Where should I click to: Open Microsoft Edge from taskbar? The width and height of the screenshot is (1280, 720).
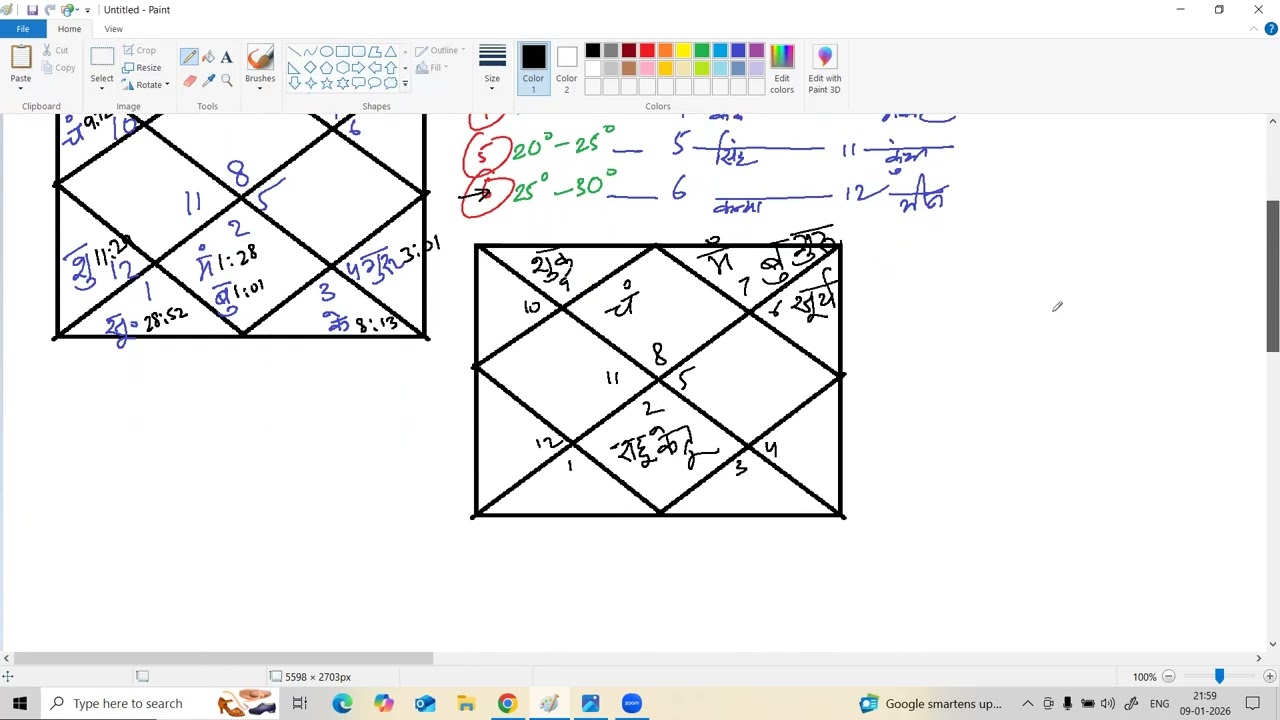(342, 704)
